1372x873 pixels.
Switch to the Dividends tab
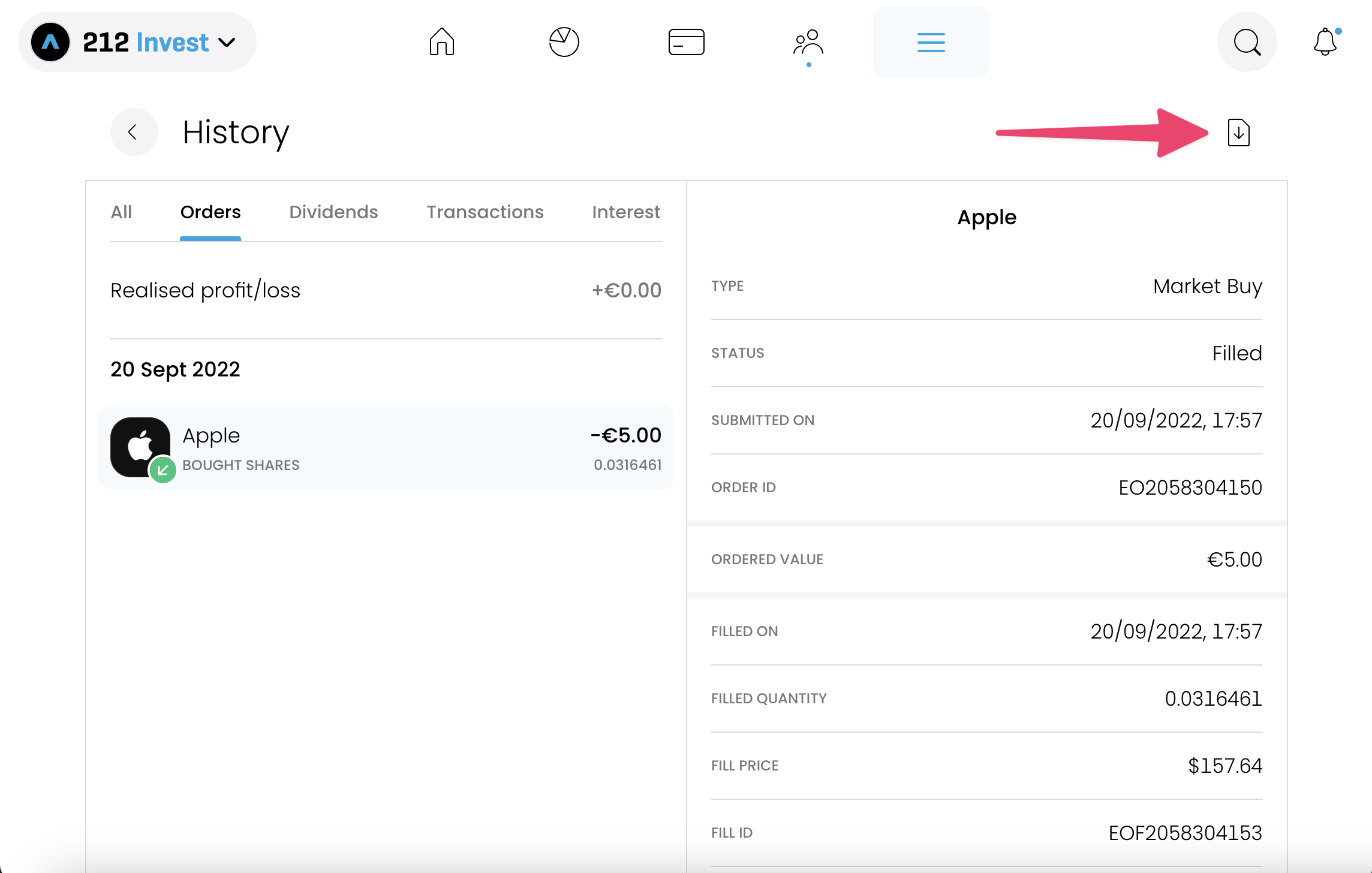click(333, 212)
